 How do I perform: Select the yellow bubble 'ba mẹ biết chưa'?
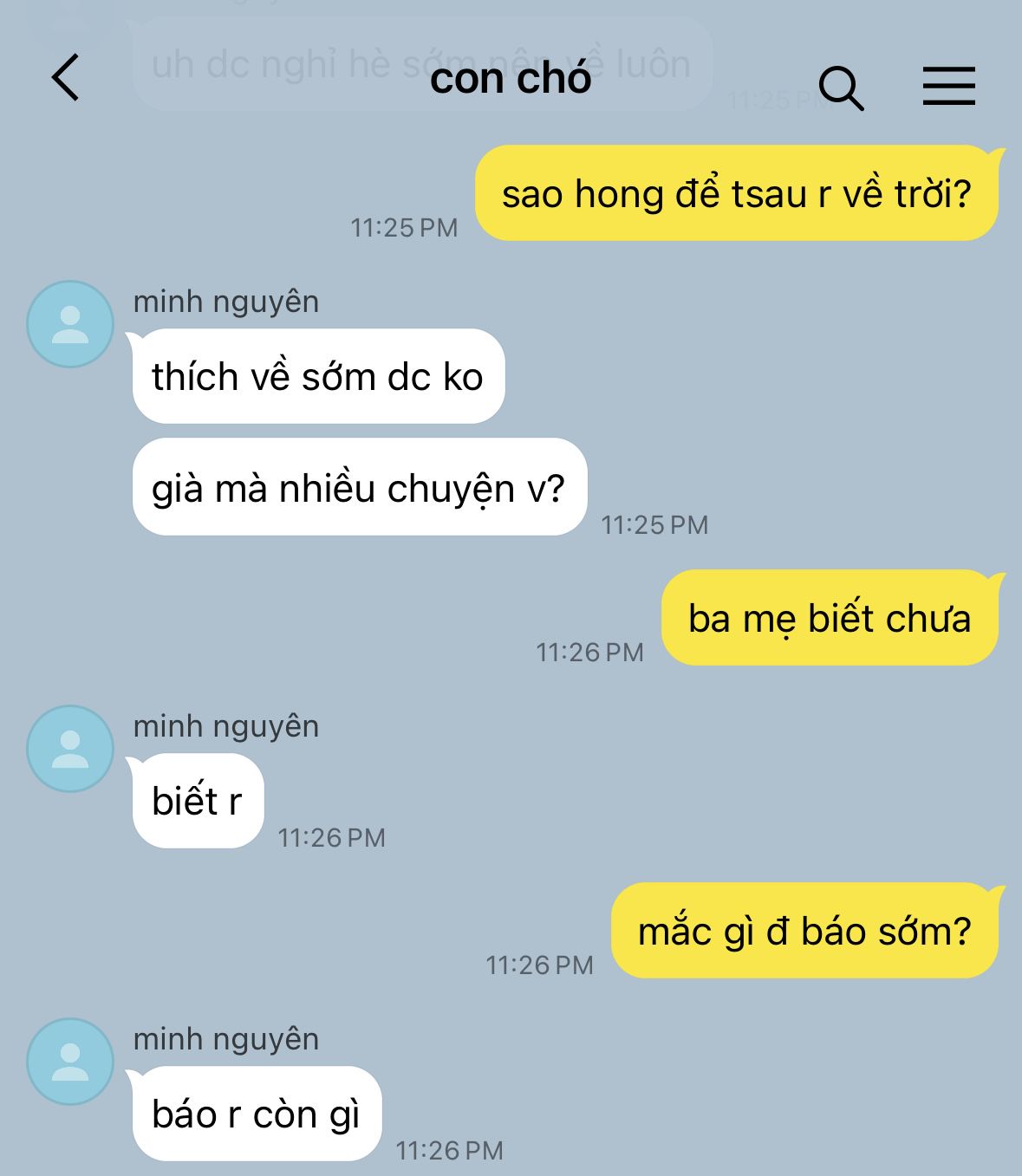(x=830, y=618)
